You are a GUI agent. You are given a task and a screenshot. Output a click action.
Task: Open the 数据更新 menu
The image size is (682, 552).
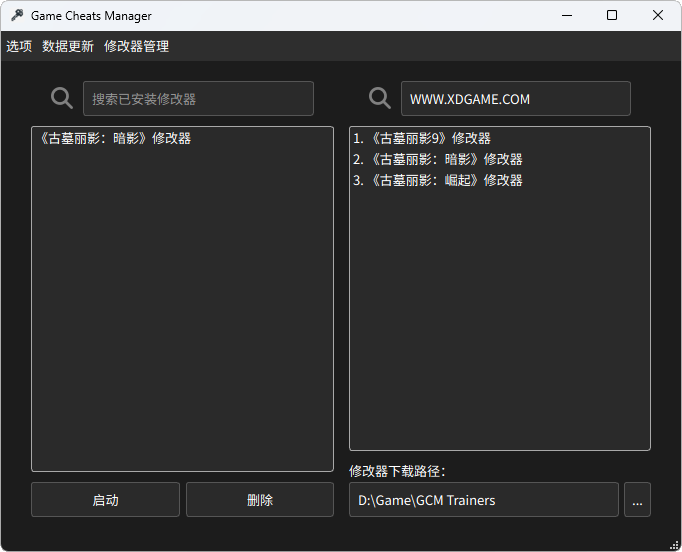tap(68, 46)
